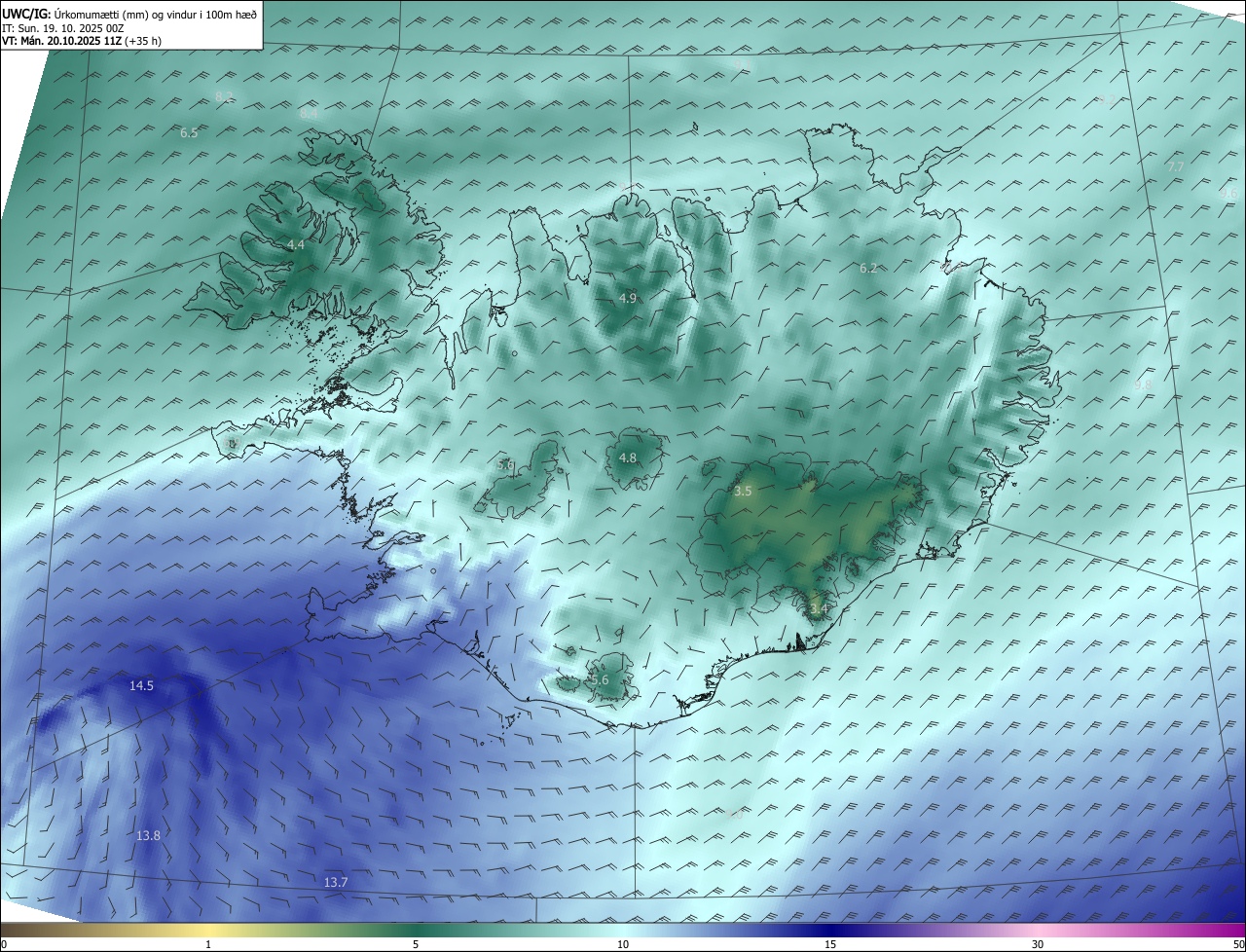
Task: Click the 13.7 value label
Action: (336, 882)
